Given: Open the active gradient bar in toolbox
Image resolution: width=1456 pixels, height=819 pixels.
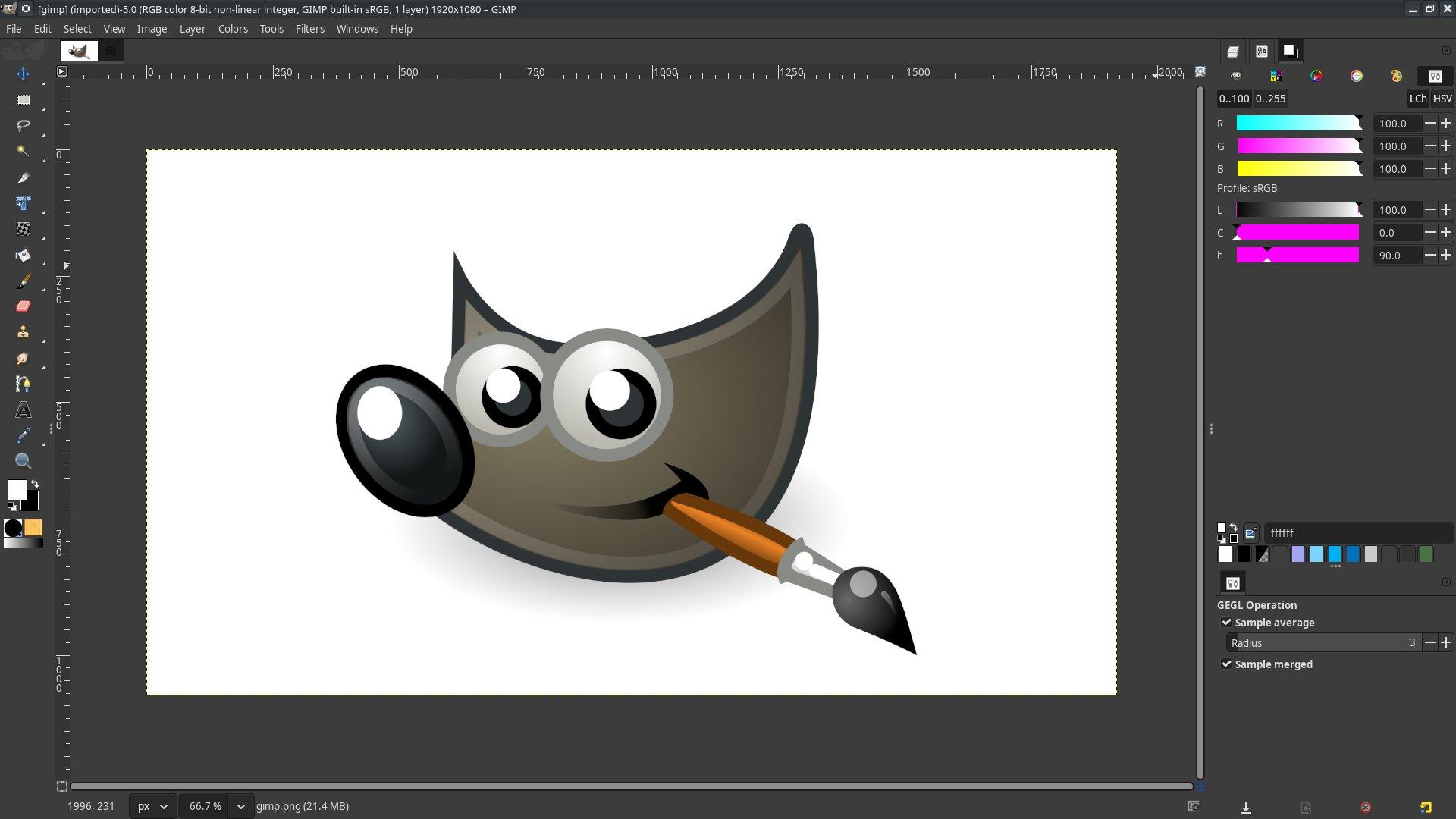Looking at the screenshot, I should pyautogui.click(x=23, y=543).
